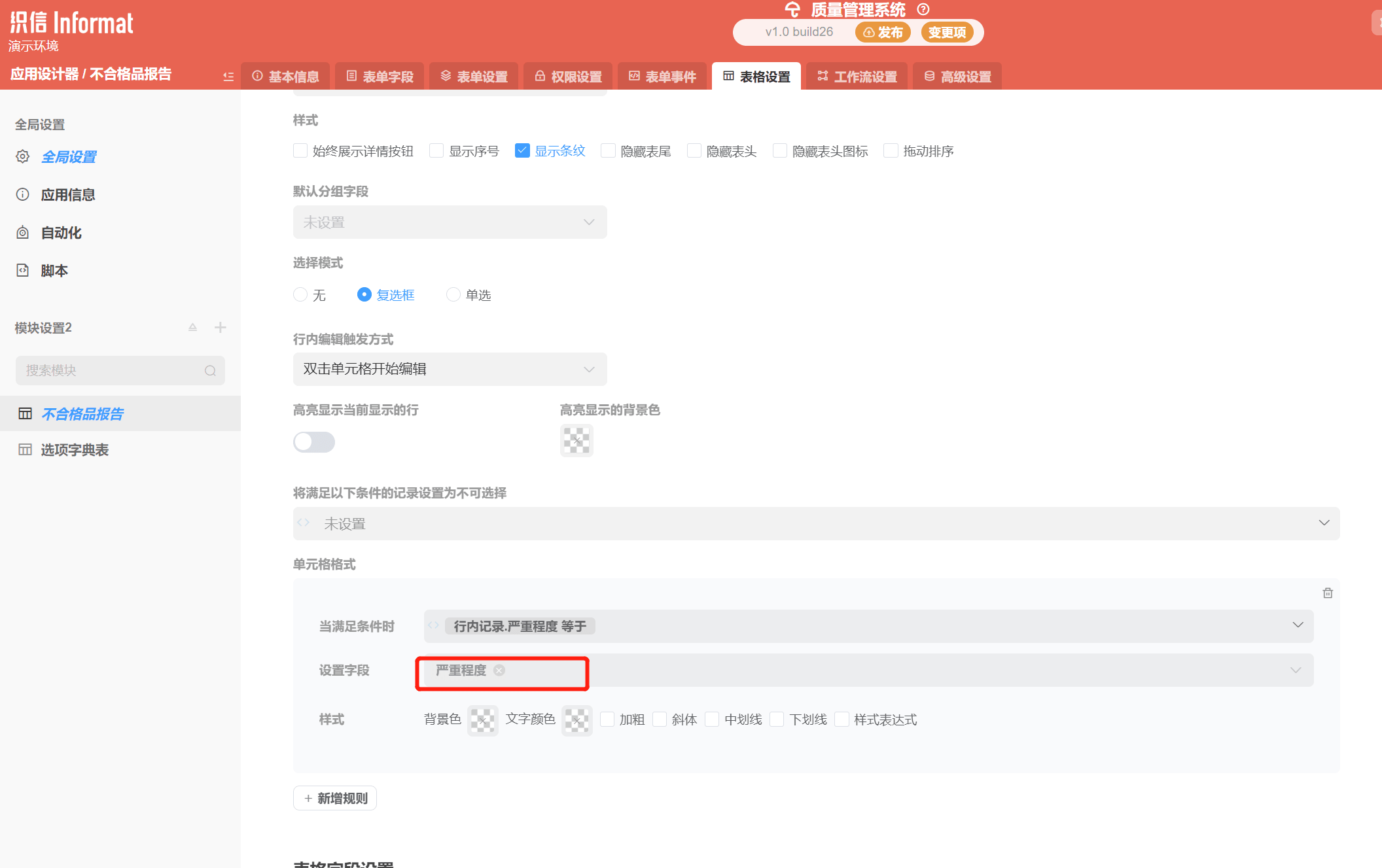Open the 默认分组字段 dropdown

tap(450, 222)
